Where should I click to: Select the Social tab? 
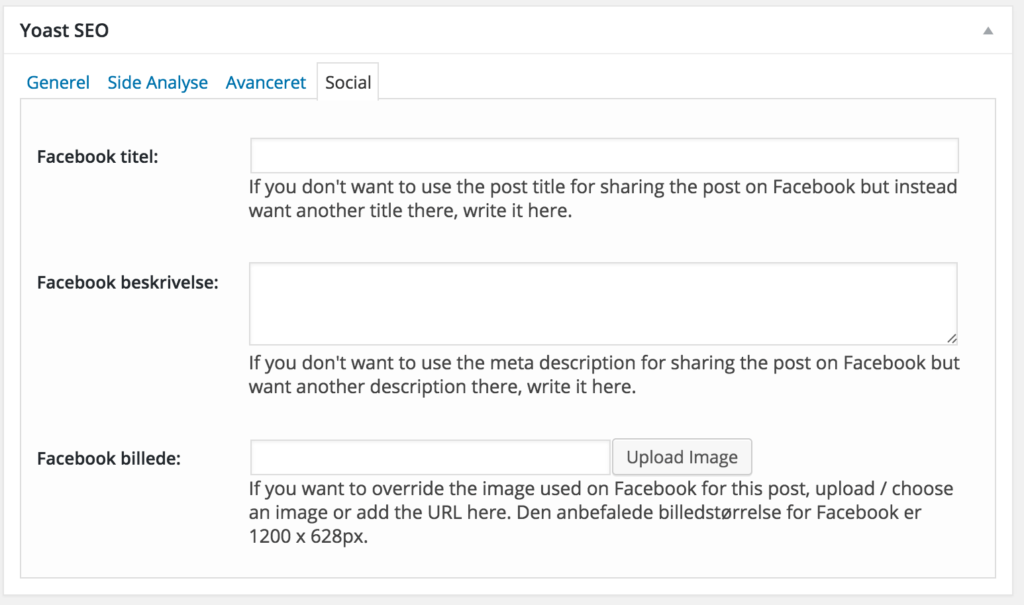click(x=348, y=82)
